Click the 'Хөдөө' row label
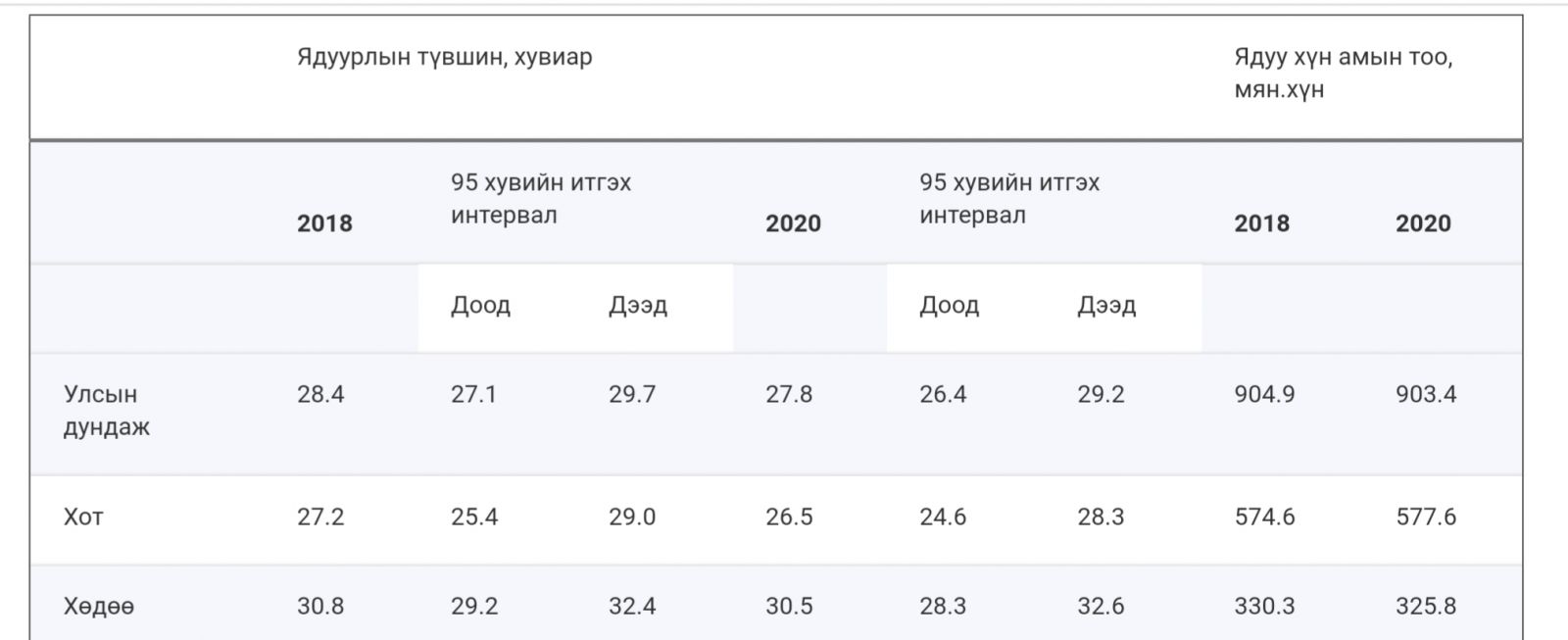 [x=98, y=607]
